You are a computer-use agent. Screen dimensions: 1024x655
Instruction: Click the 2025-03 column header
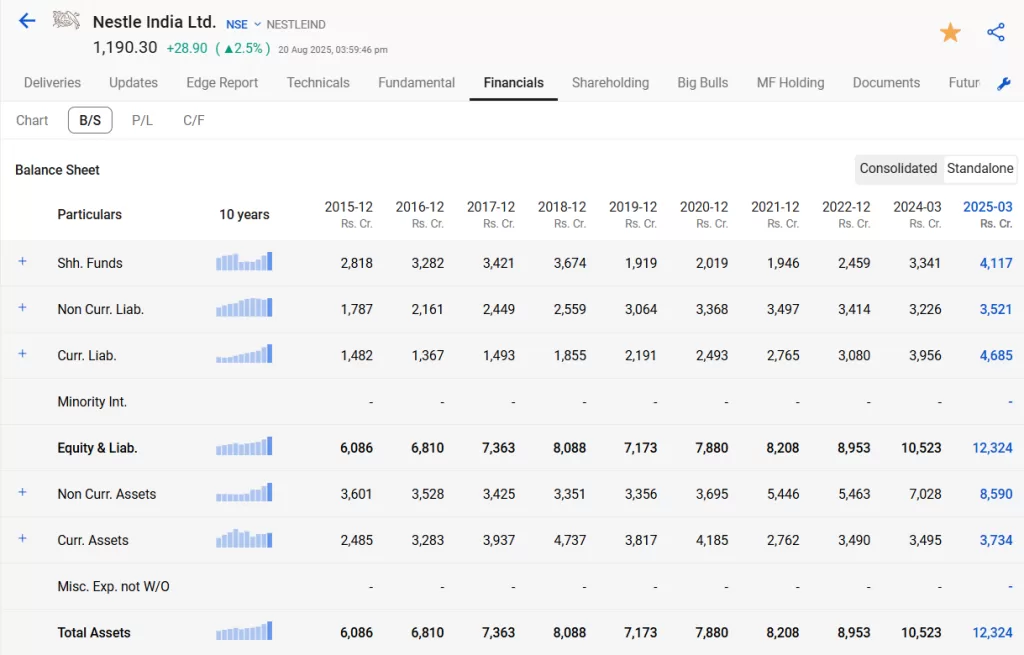[987, 214]
